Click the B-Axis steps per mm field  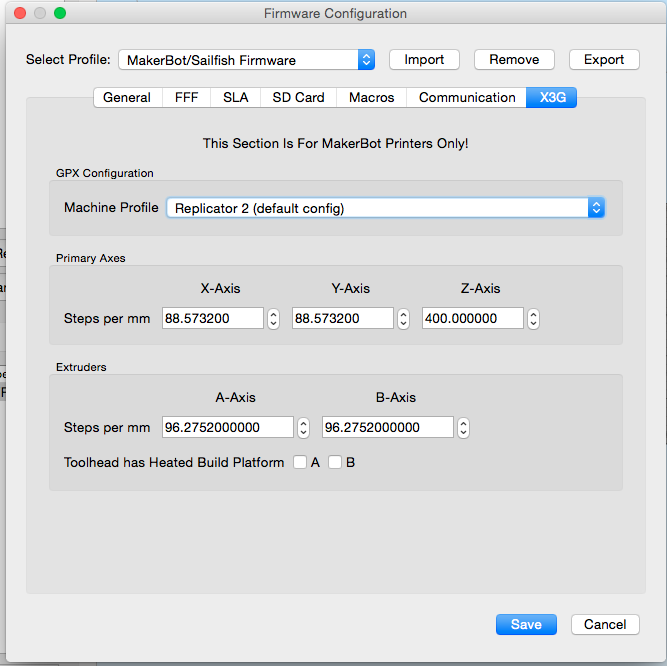(388, 427)
